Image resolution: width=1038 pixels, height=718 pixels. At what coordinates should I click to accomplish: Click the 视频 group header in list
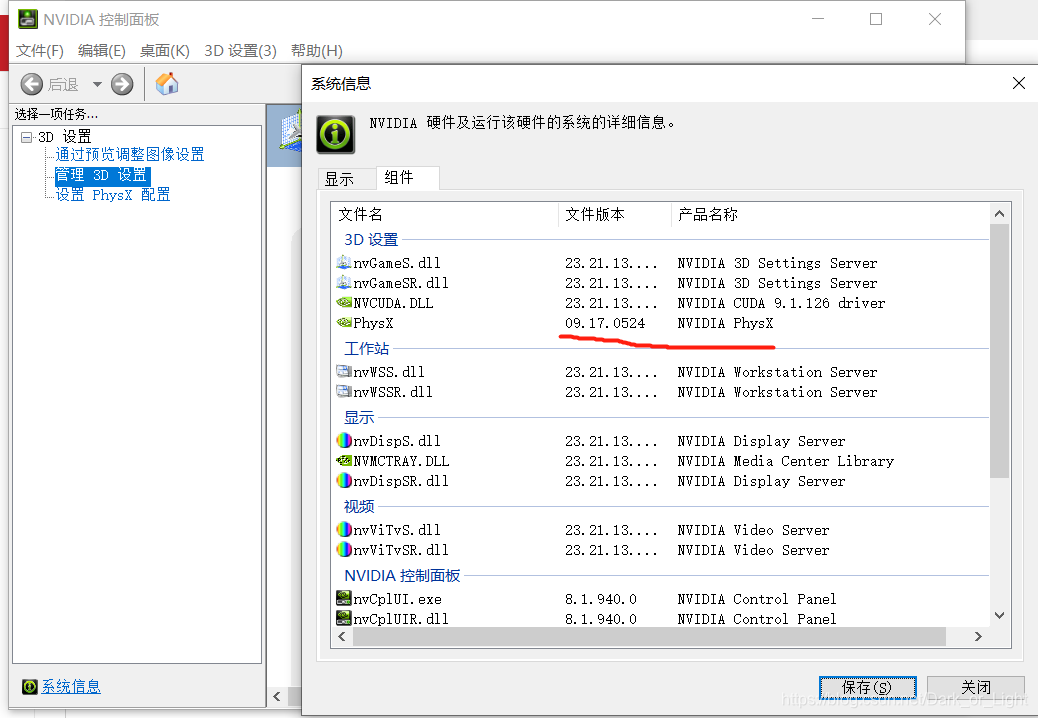[x=359, y=506]
